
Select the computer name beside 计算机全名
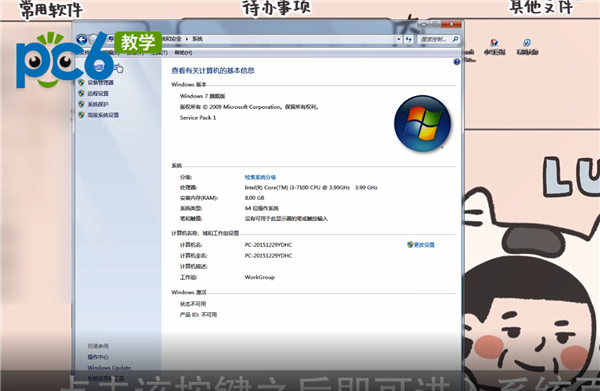pos(268,256)
